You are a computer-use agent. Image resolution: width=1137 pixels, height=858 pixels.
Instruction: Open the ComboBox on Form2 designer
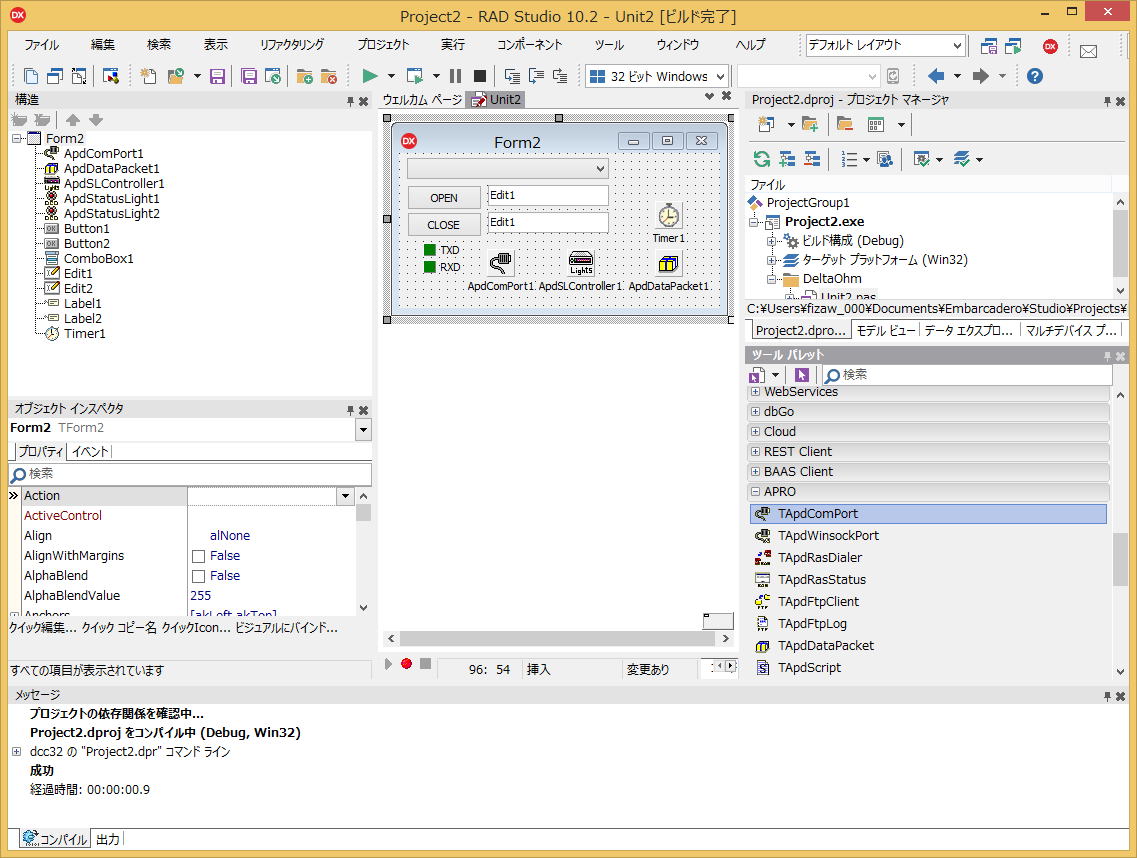click(600, 169)
